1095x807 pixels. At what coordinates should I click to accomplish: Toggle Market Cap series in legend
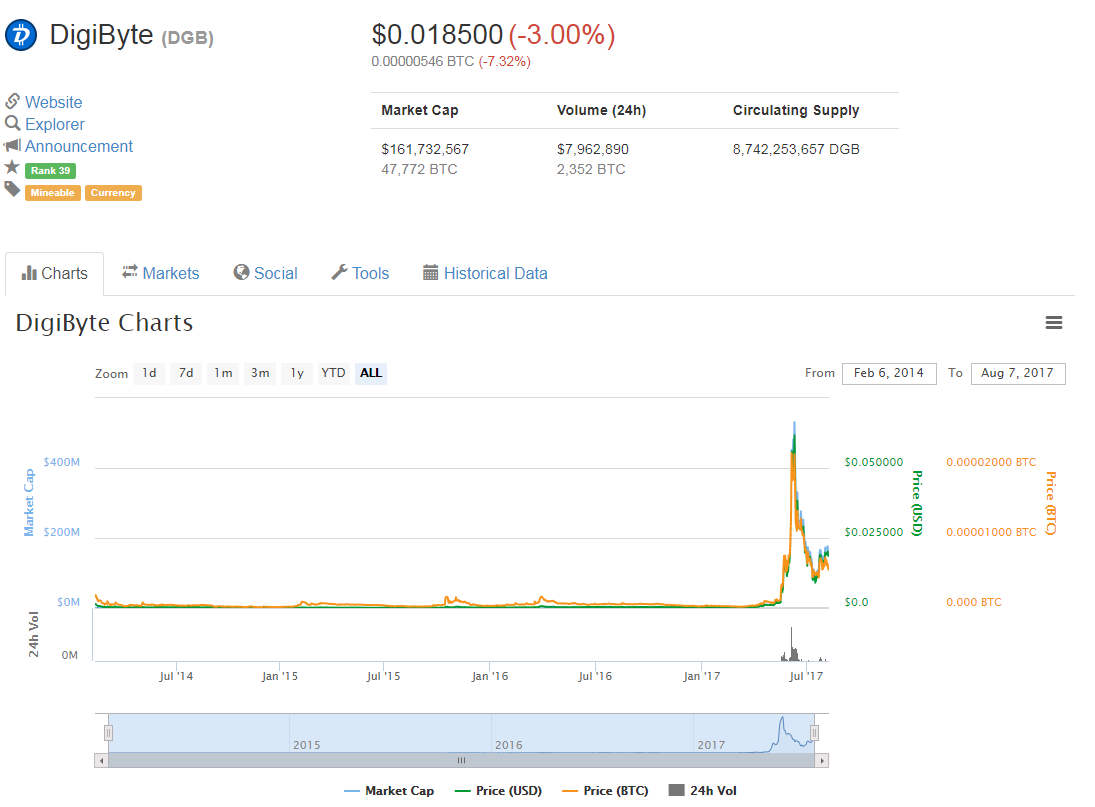pyautogui.click(x=389, y=791)
